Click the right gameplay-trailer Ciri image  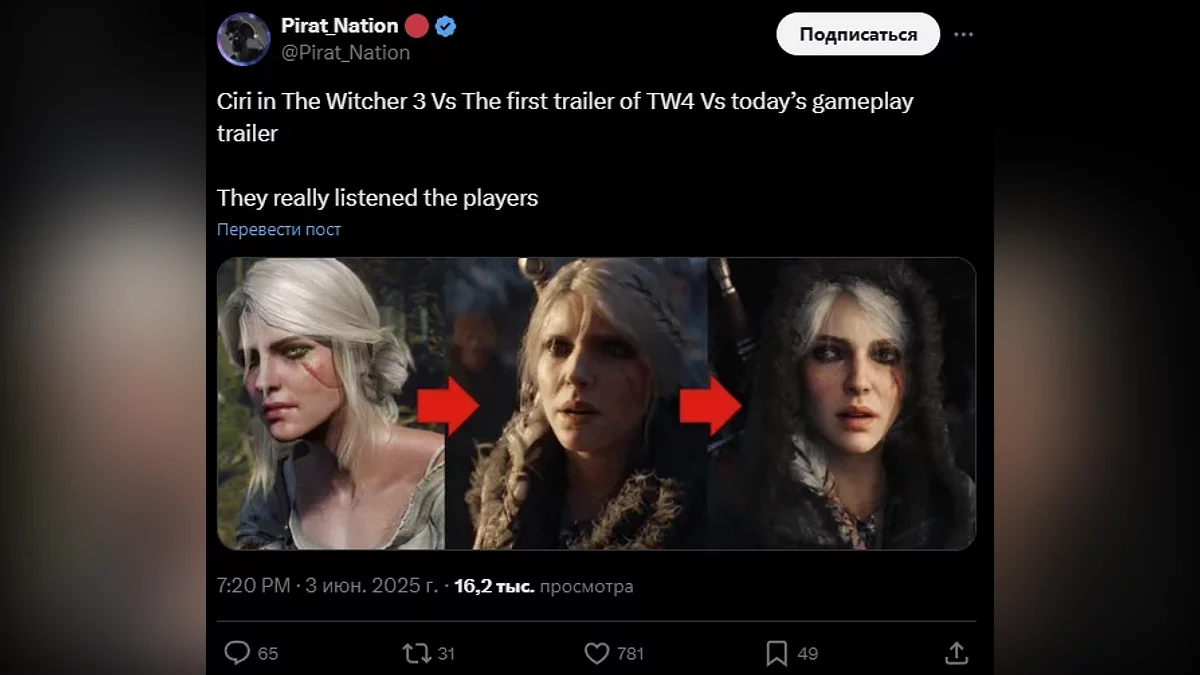click(842, 403)
